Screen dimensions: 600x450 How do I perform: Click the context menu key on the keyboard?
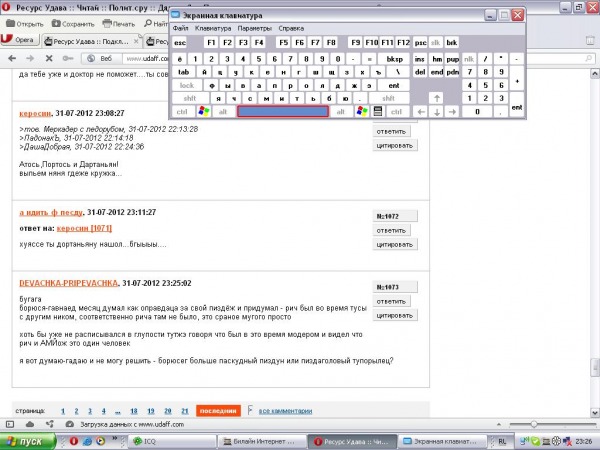pos(378,112)
